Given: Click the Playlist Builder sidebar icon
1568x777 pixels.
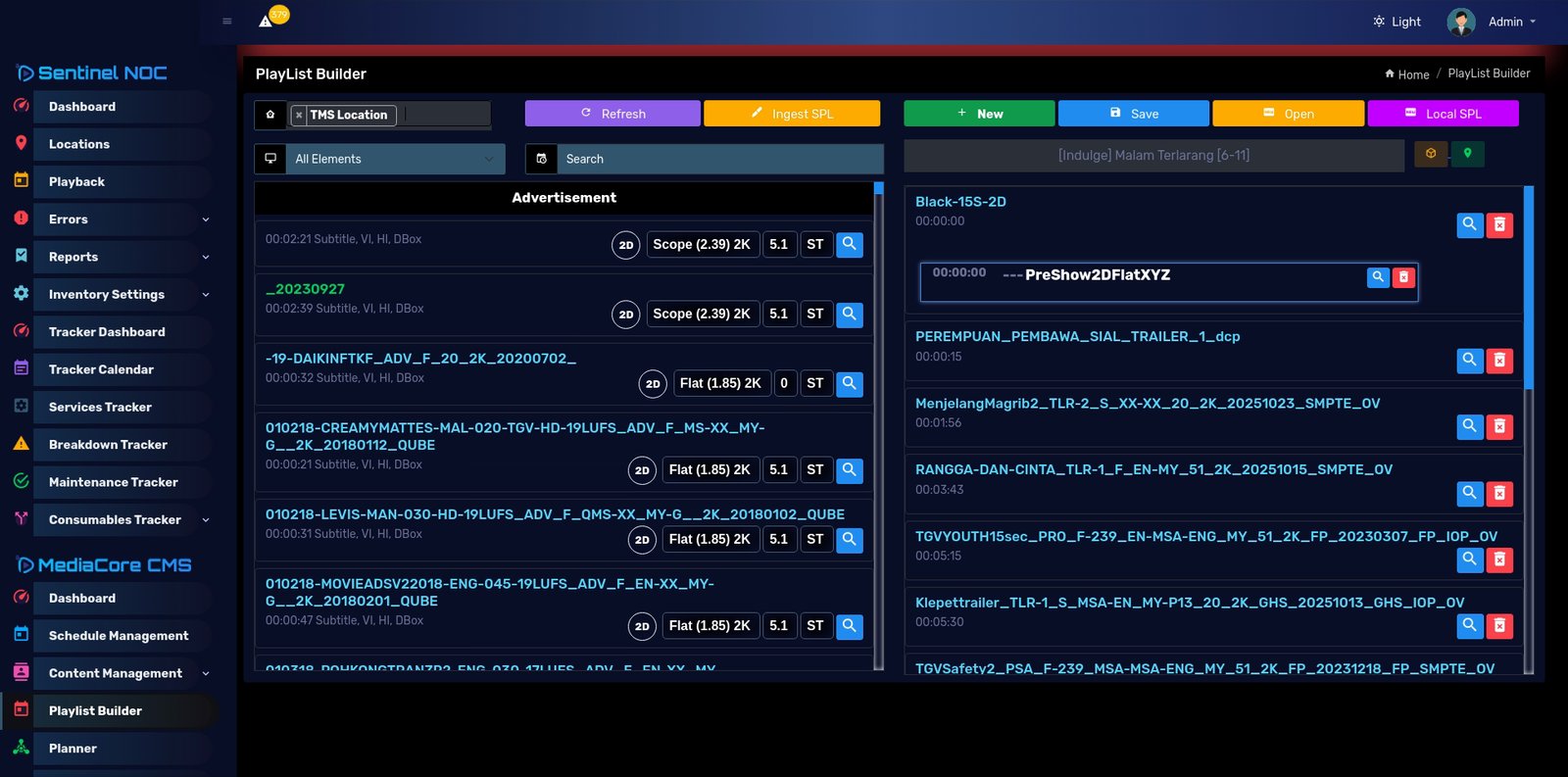Looking at the screenshot, I should pos(21,708).
